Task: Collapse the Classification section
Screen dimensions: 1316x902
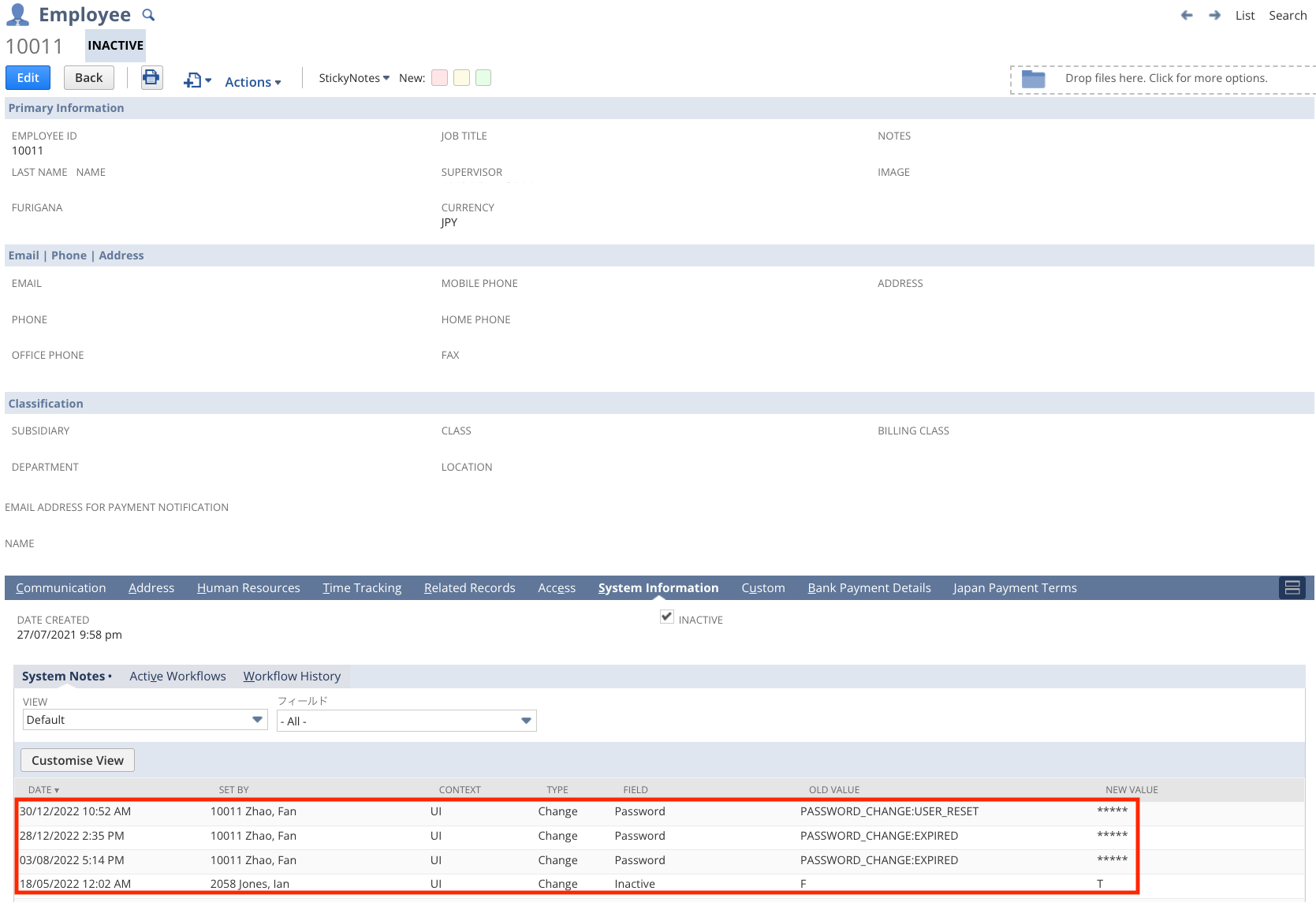Action: click(46, 404)
